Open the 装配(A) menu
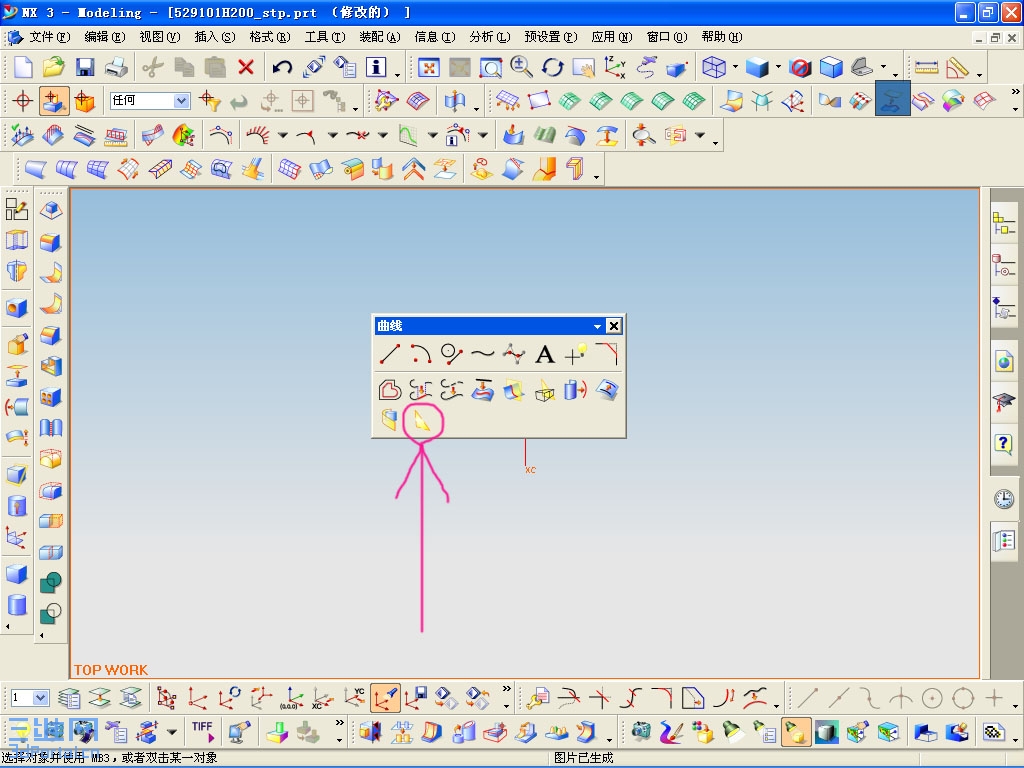Screen dimensions: 1024x768 tap(379, 37)
